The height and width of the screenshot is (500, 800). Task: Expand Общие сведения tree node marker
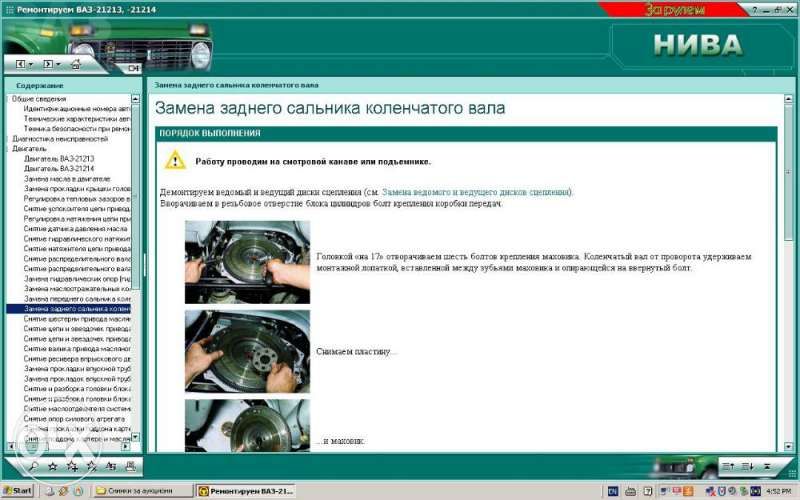(x=9, y=98)
